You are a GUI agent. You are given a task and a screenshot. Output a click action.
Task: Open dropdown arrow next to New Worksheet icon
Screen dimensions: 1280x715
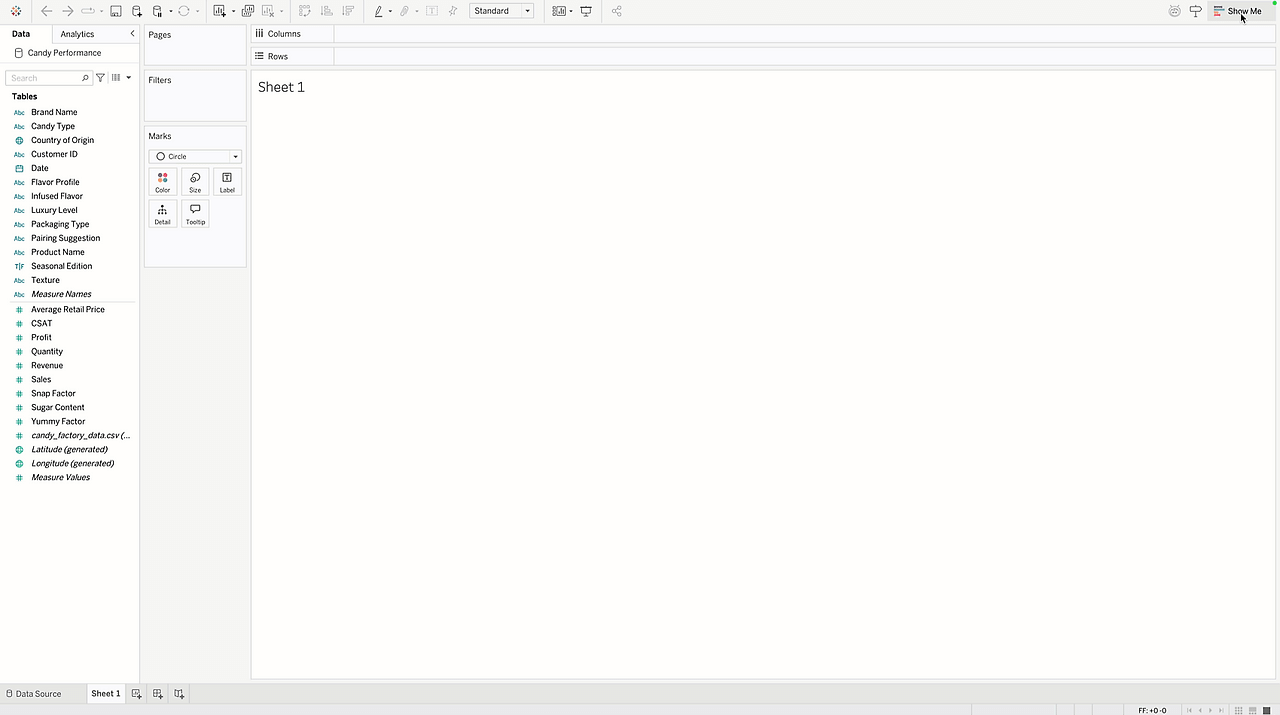tap(233, 11)
